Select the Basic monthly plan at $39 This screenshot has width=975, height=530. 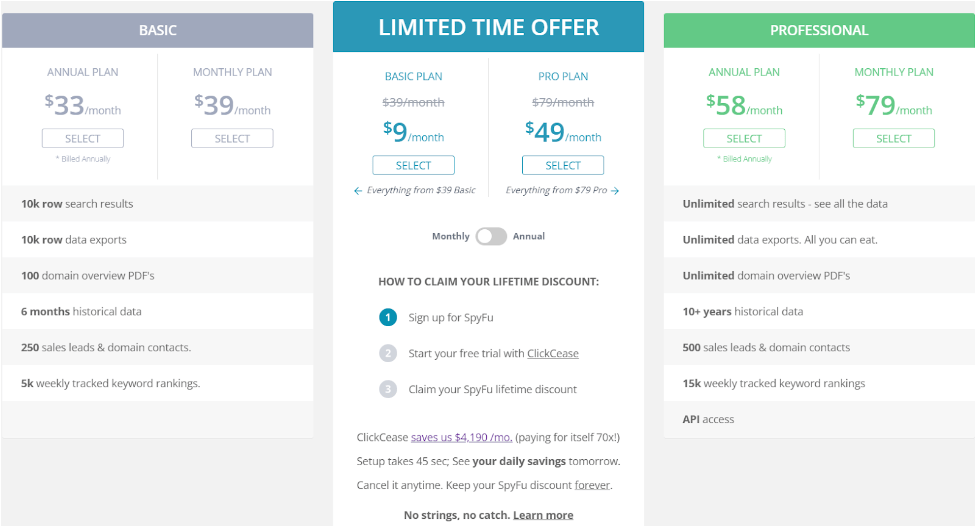tap(232, 138)
